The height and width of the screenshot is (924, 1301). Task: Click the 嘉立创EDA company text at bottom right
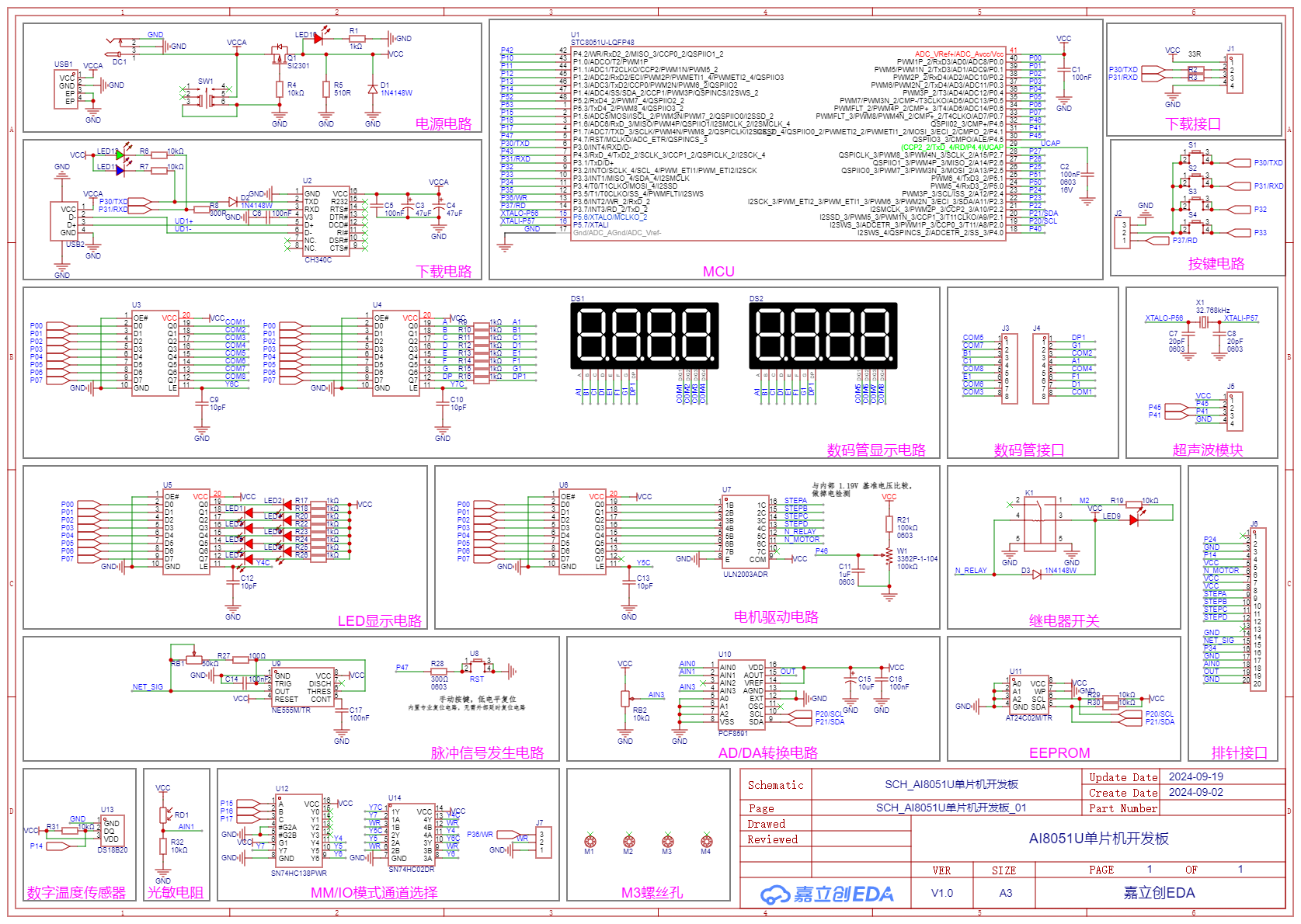pos(1160,893)
